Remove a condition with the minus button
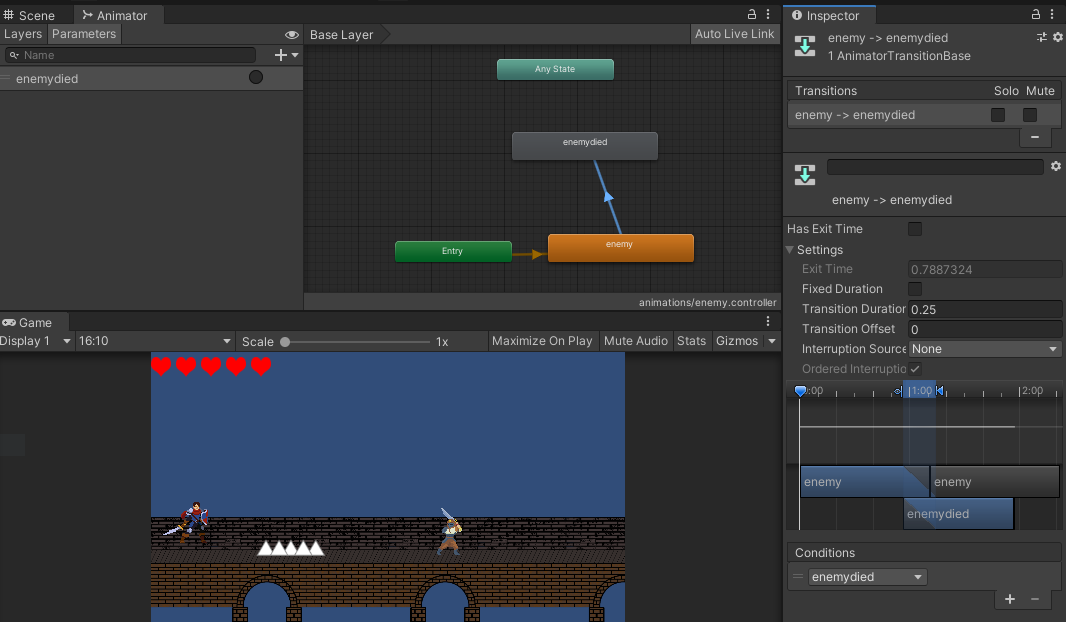The height and width of the screenshot is (622, 1066). point(1035,599)
